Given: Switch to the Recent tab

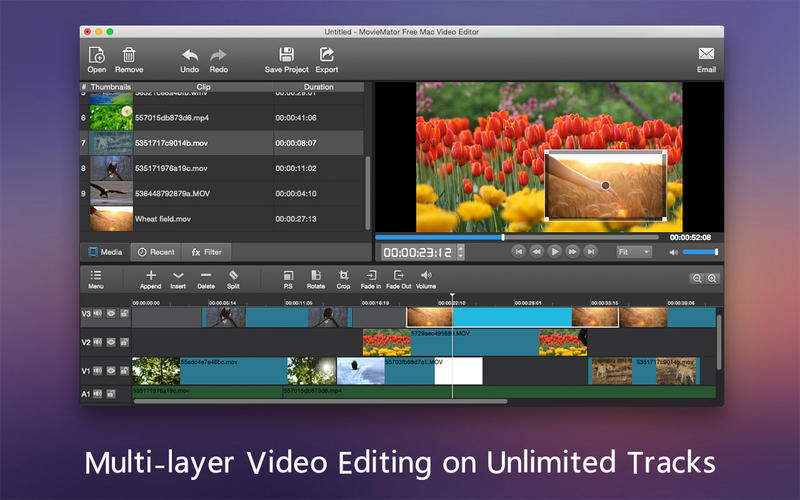Looking at the screenshot, I should (156, 252).
